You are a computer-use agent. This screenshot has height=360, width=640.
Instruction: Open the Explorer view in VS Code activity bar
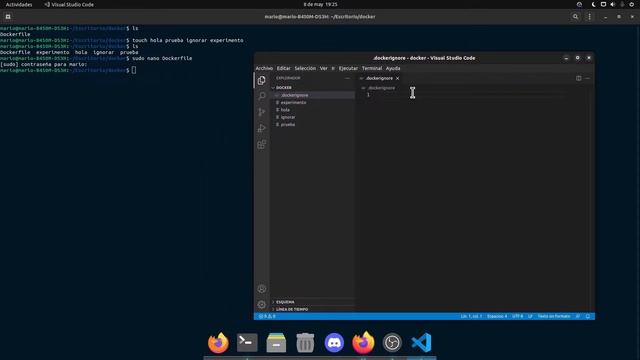[262, 80]
